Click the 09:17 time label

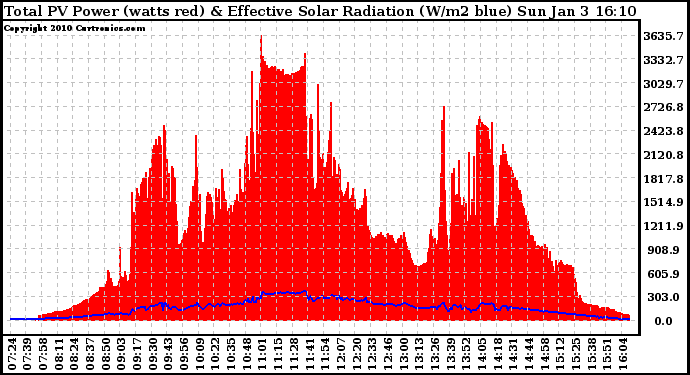pos(137,355)
